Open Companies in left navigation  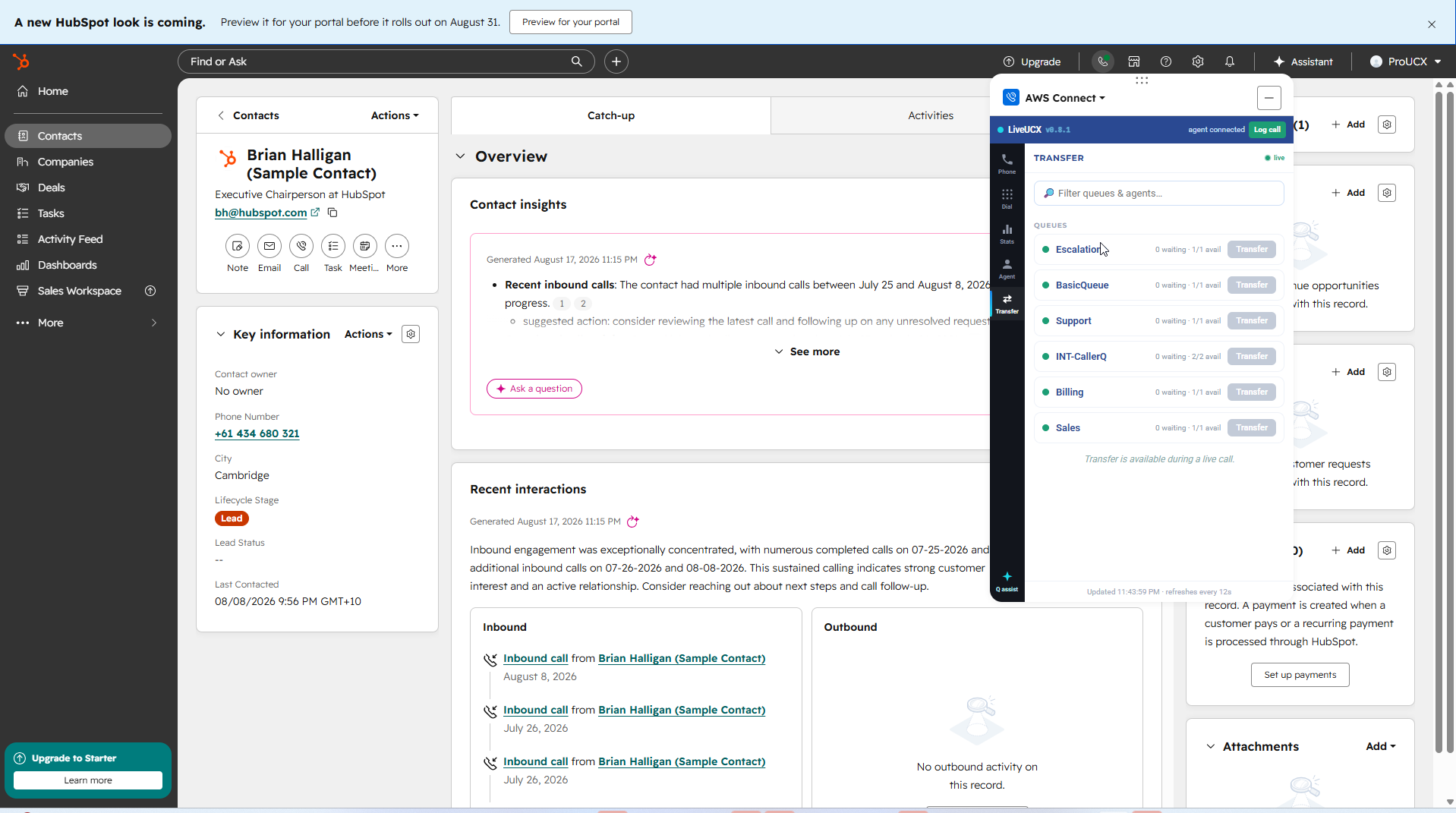click(x=88, y=162)
